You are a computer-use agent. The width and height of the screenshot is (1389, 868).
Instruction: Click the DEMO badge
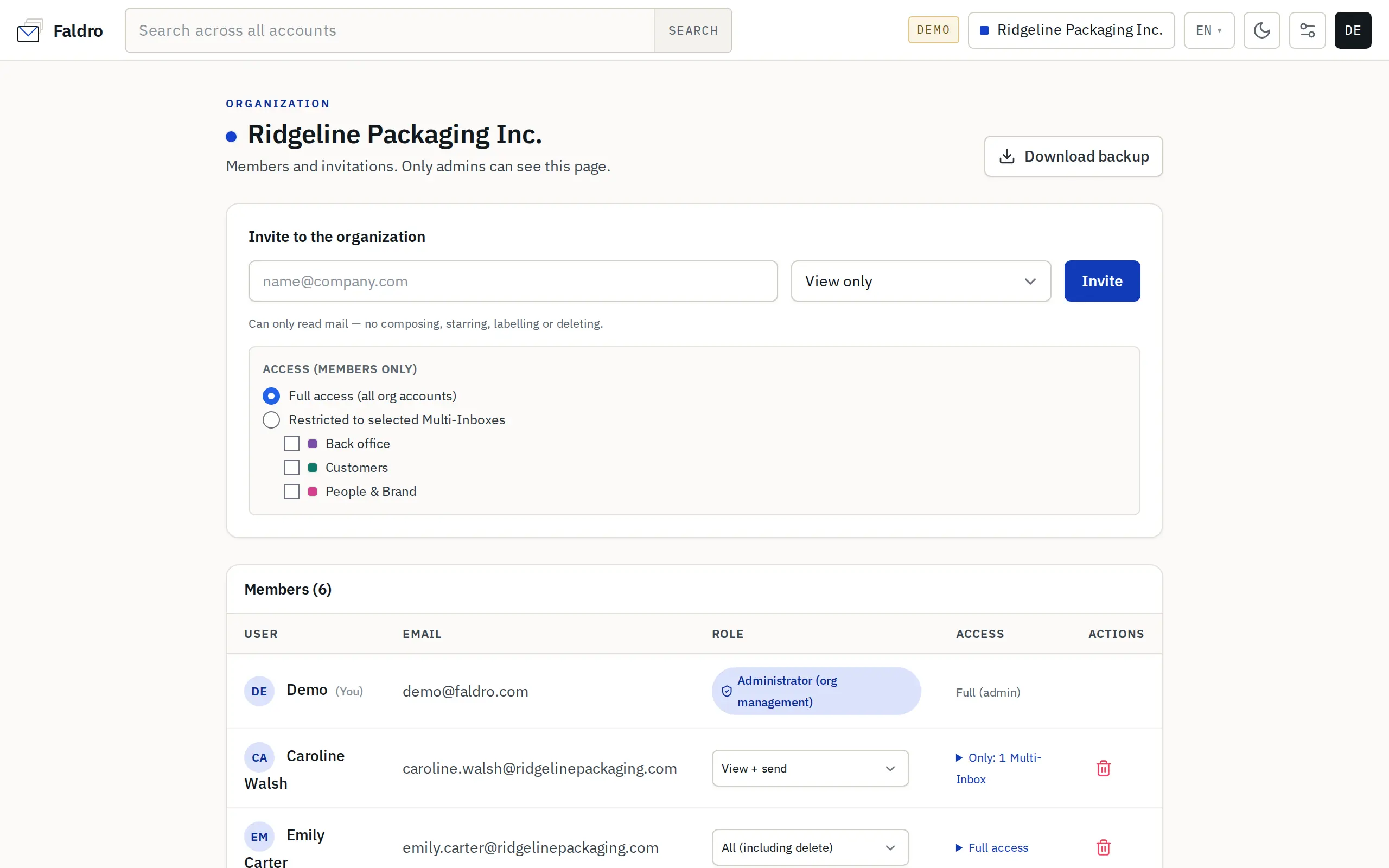coord(933,30)
